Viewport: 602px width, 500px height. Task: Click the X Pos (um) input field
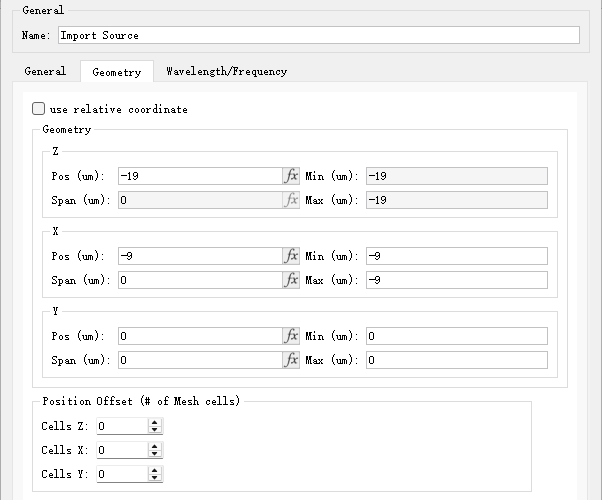click(x=200, y=256)
